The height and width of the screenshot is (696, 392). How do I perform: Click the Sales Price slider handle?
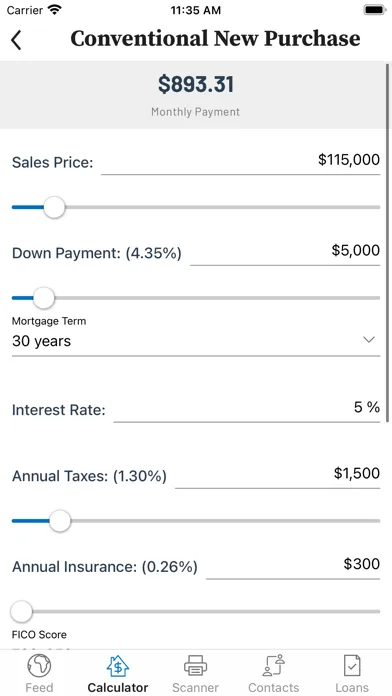[54, 207]
